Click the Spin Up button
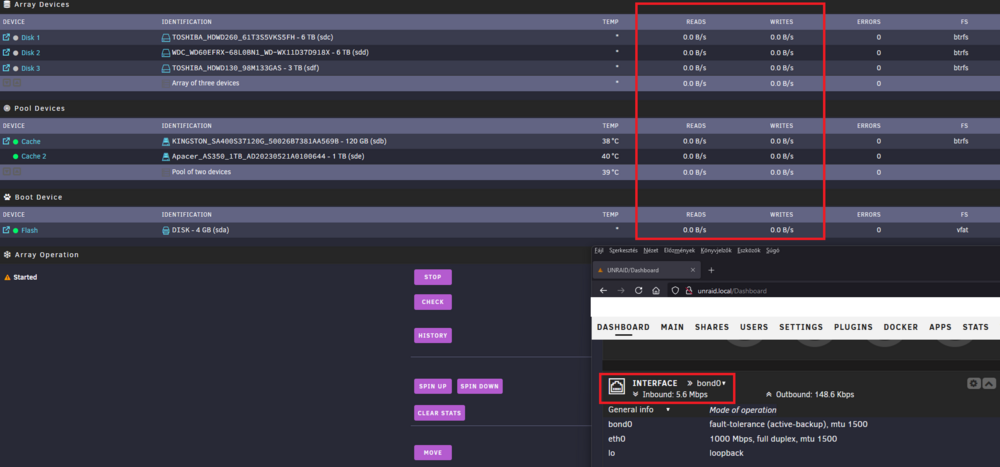This screenshot has height=467, width=1000. [433, 387]
